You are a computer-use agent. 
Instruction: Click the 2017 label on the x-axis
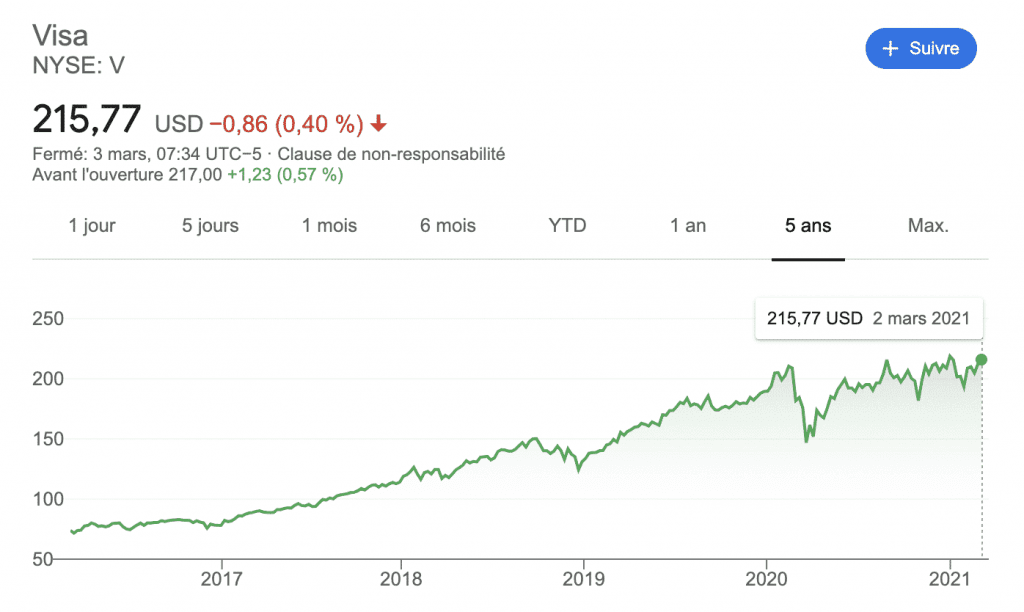(x=221, y=579)
